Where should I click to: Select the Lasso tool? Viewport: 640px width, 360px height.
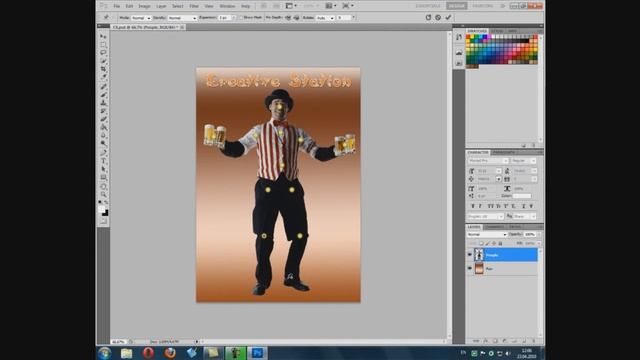(103, 53)
